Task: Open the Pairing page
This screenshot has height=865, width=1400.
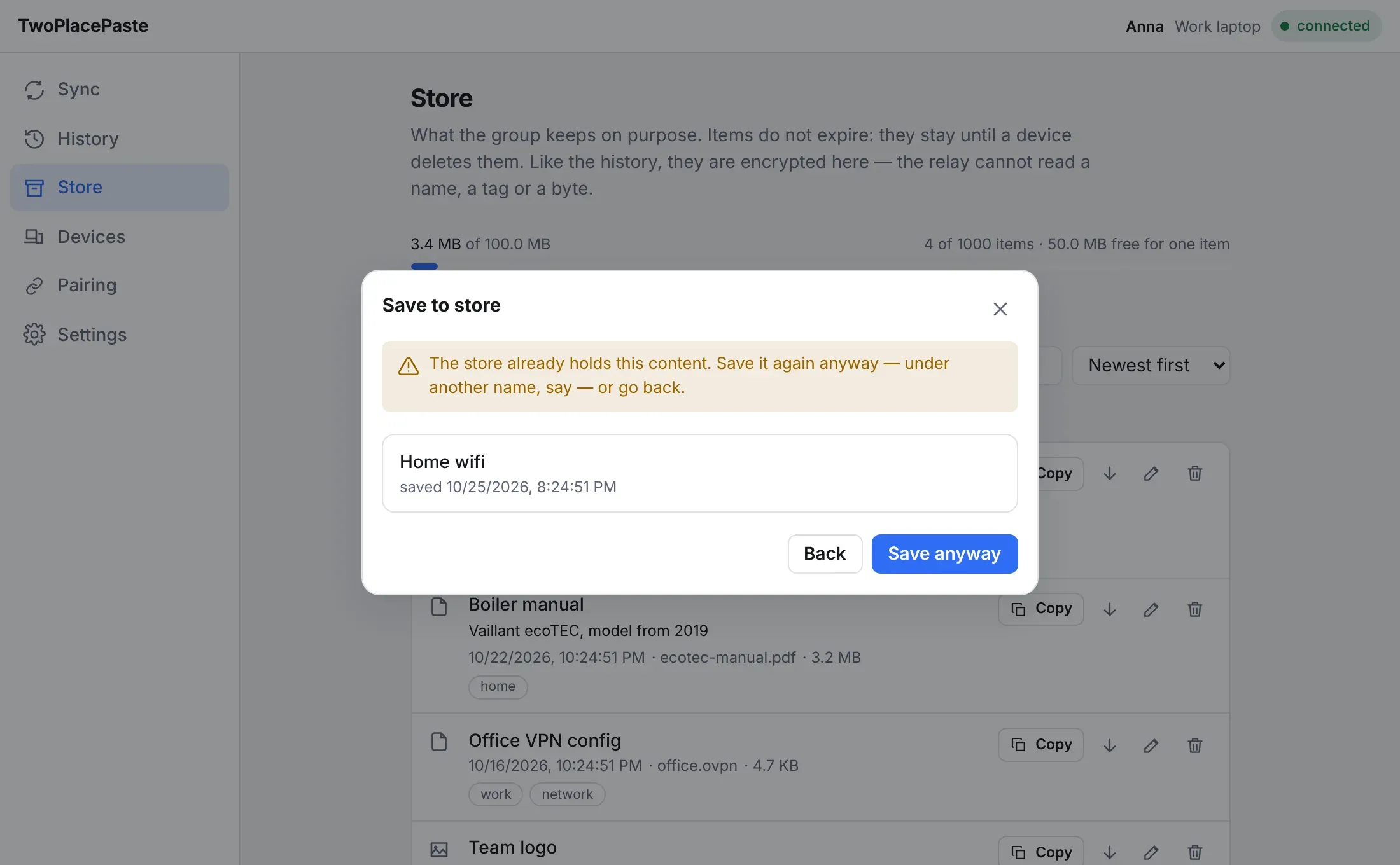Action: pos(120,286)
